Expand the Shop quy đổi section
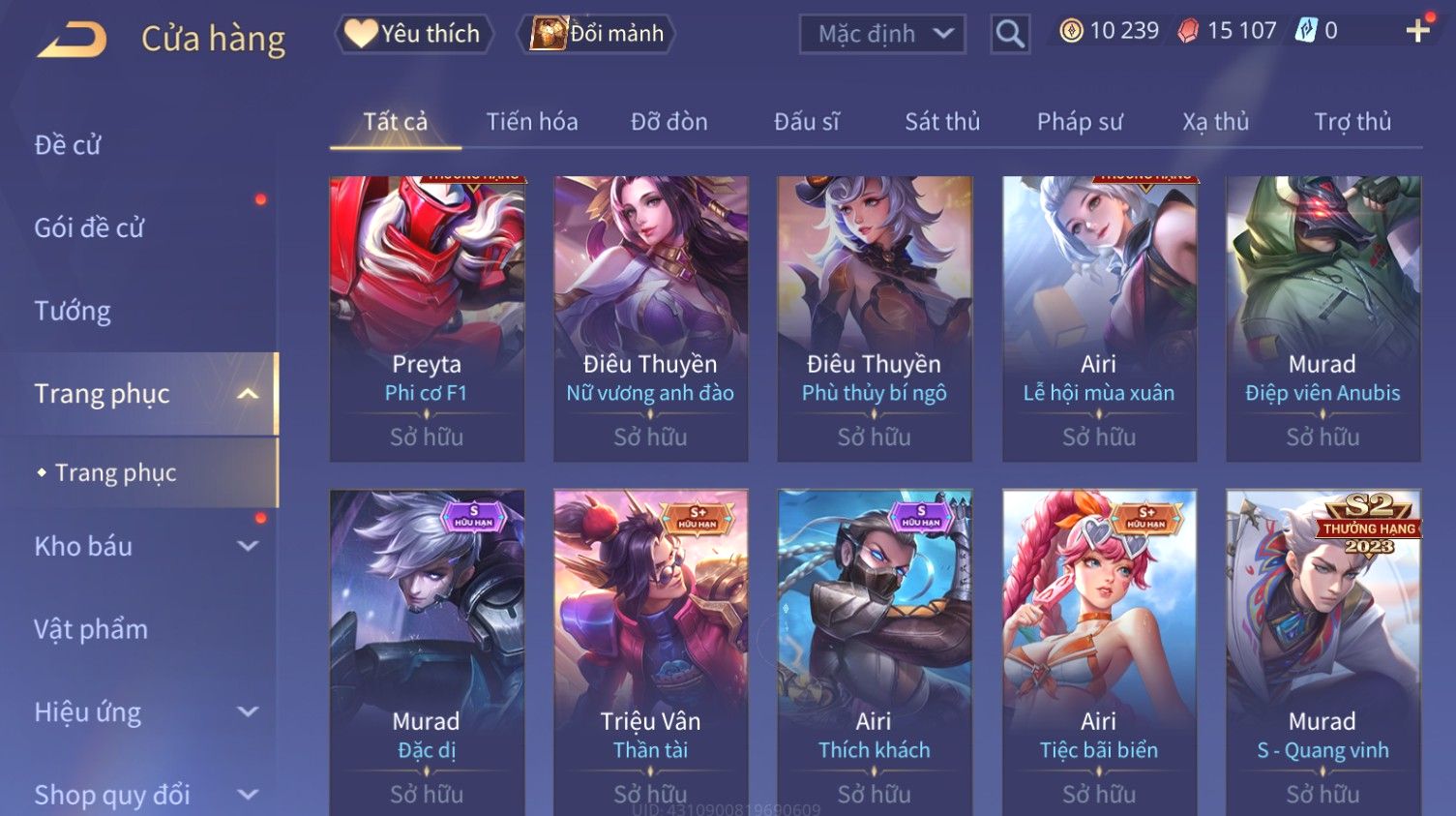 tap(248, 795)
